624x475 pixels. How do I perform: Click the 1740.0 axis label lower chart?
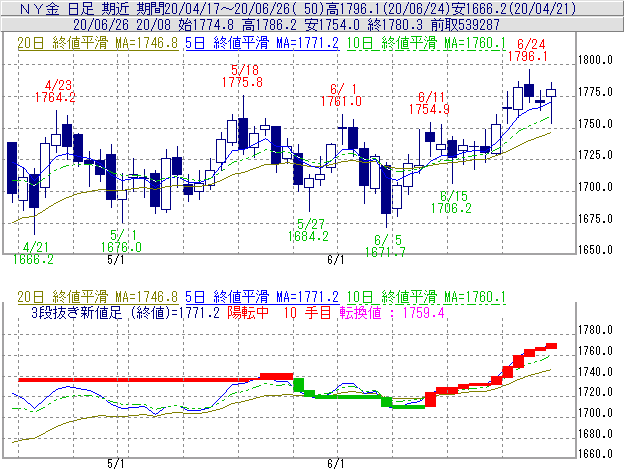pyautogui.click(x=595, y=372)
